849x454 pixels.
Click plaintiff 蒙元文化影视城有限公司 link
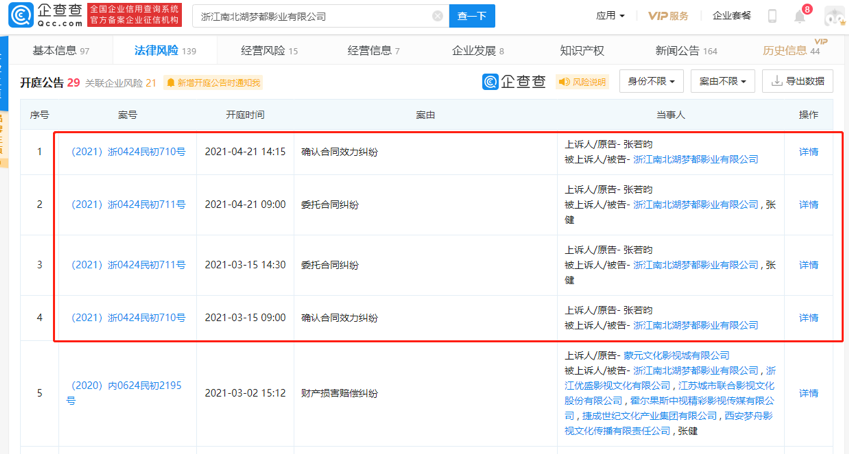tap(679, 355)
